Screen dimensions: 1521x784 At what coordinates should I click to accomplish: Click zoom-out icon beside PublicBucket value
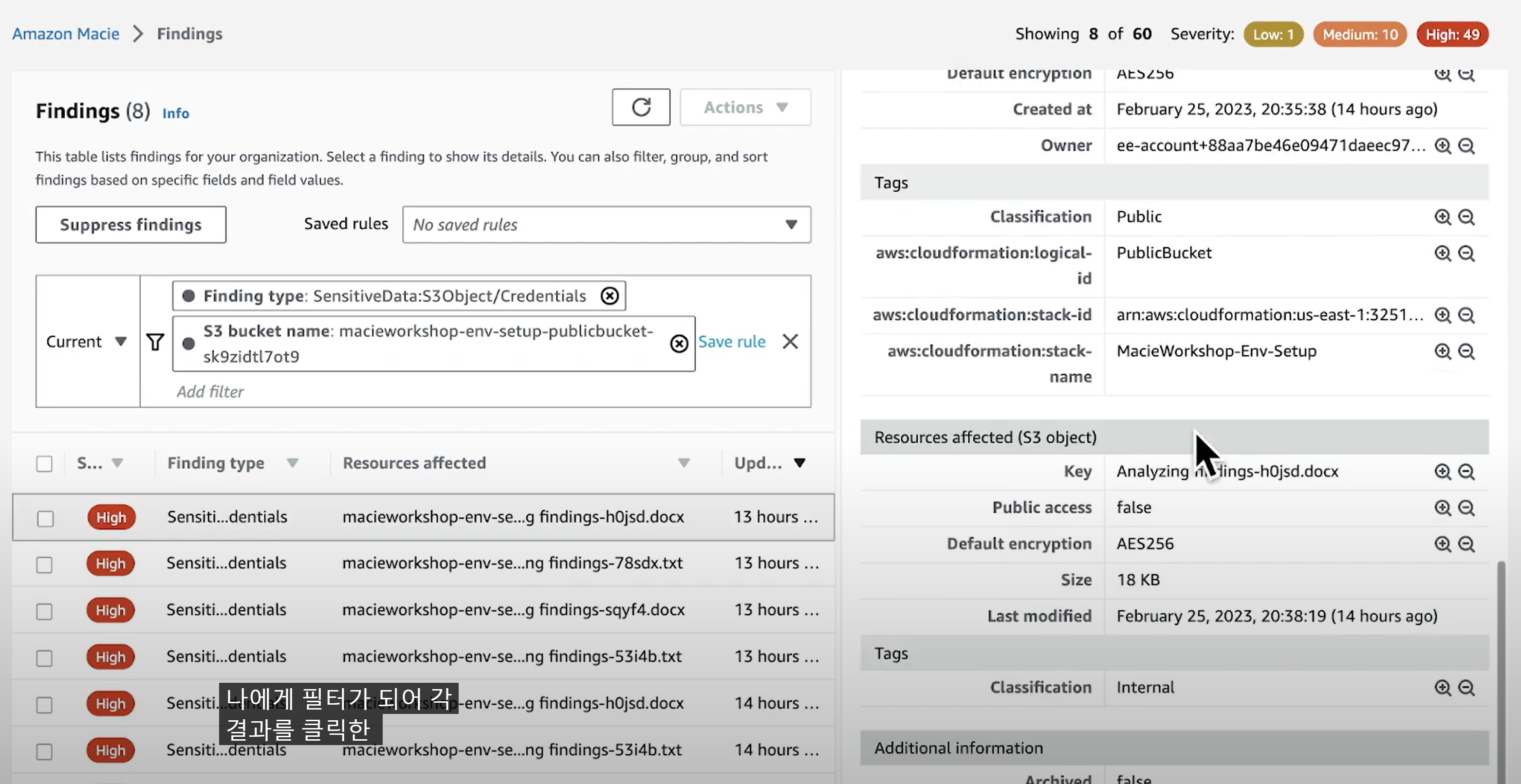coord(1466,253)
